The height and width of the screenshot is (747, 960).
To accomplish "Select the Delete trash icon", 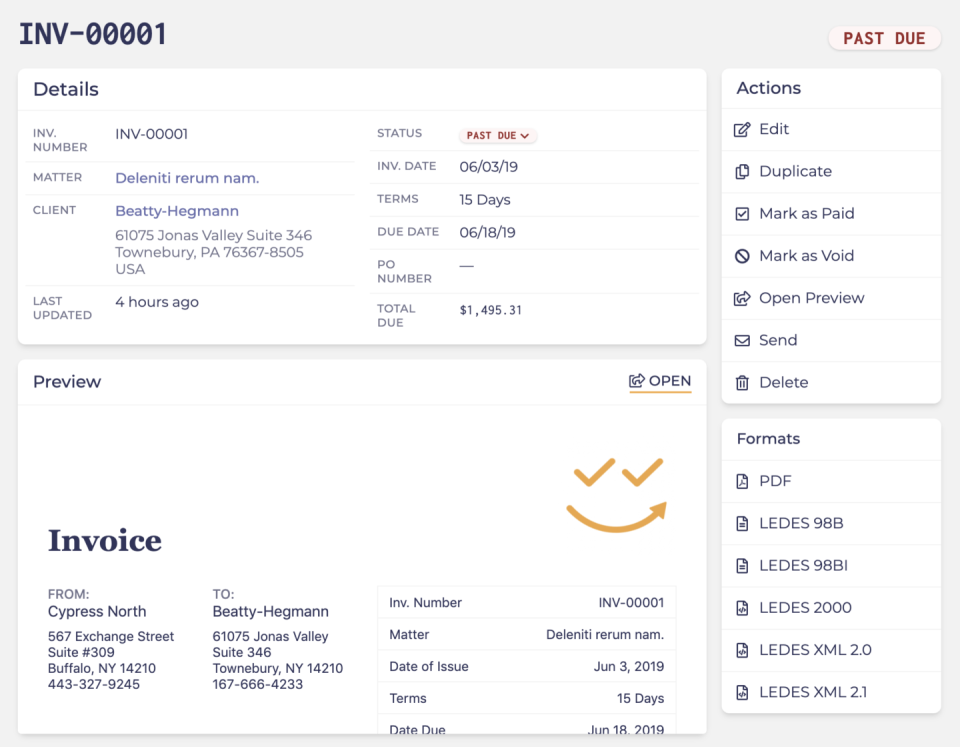I will tap(740, 382).
